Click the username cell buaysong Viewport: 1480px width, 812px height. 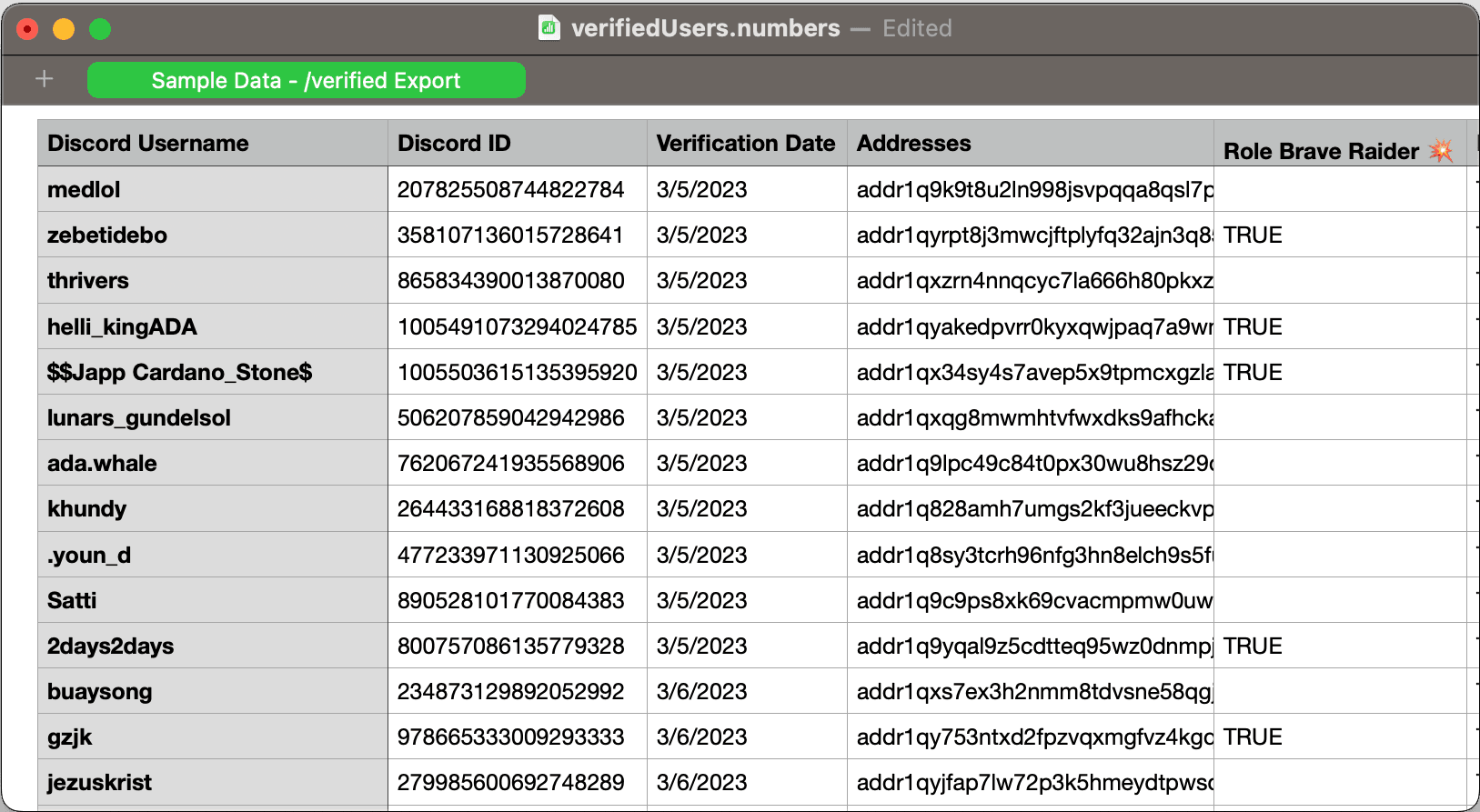pos(213,691)
